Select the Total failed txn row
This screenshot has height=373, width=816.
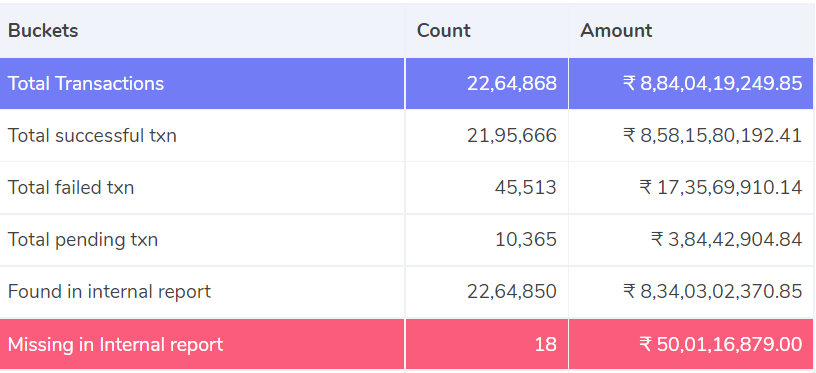407,188
